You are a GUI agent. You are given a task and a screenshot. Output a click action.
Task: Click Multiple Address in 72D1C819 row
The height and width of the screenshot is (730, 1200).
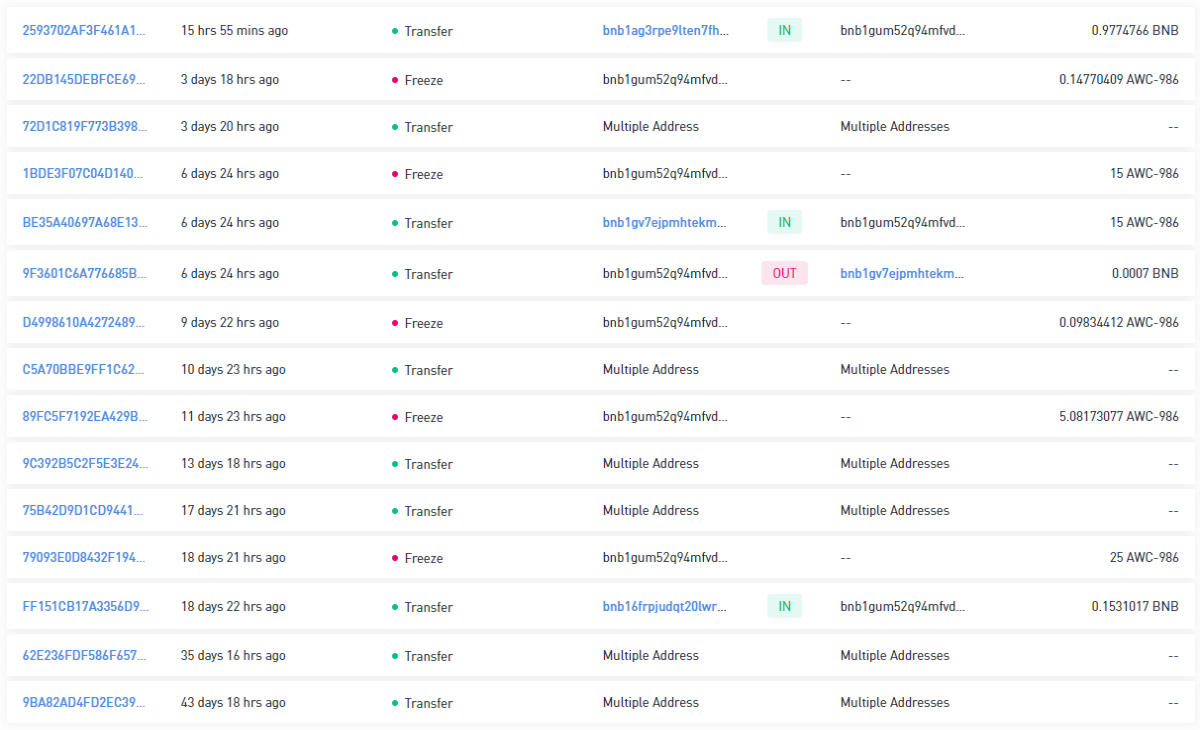click(651, 127)
